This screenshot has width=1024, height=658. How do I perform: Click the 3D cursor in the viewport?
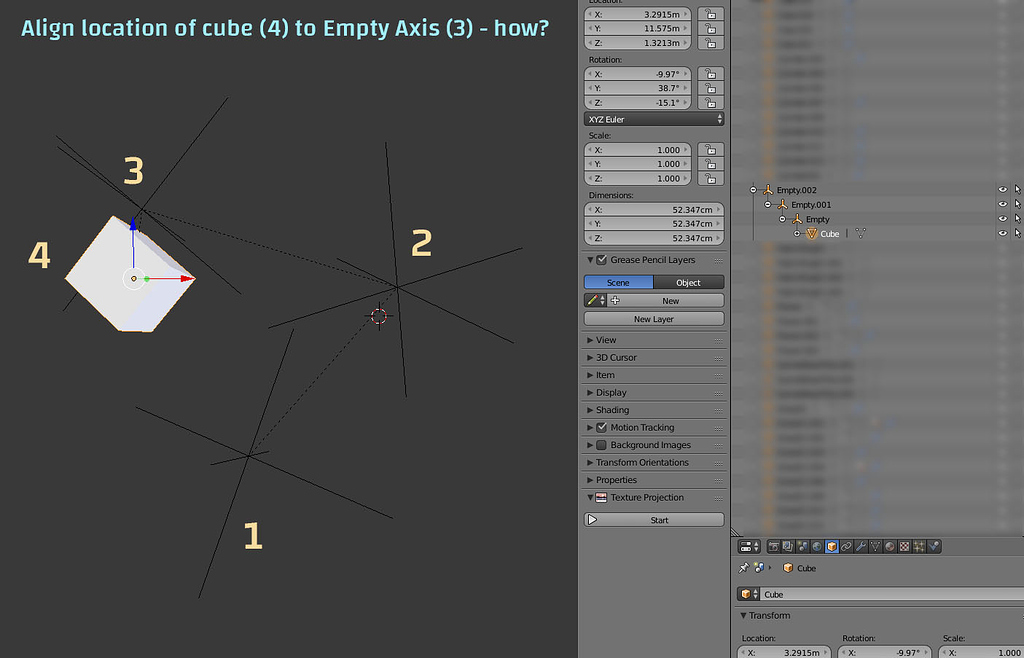pos(379,317)
